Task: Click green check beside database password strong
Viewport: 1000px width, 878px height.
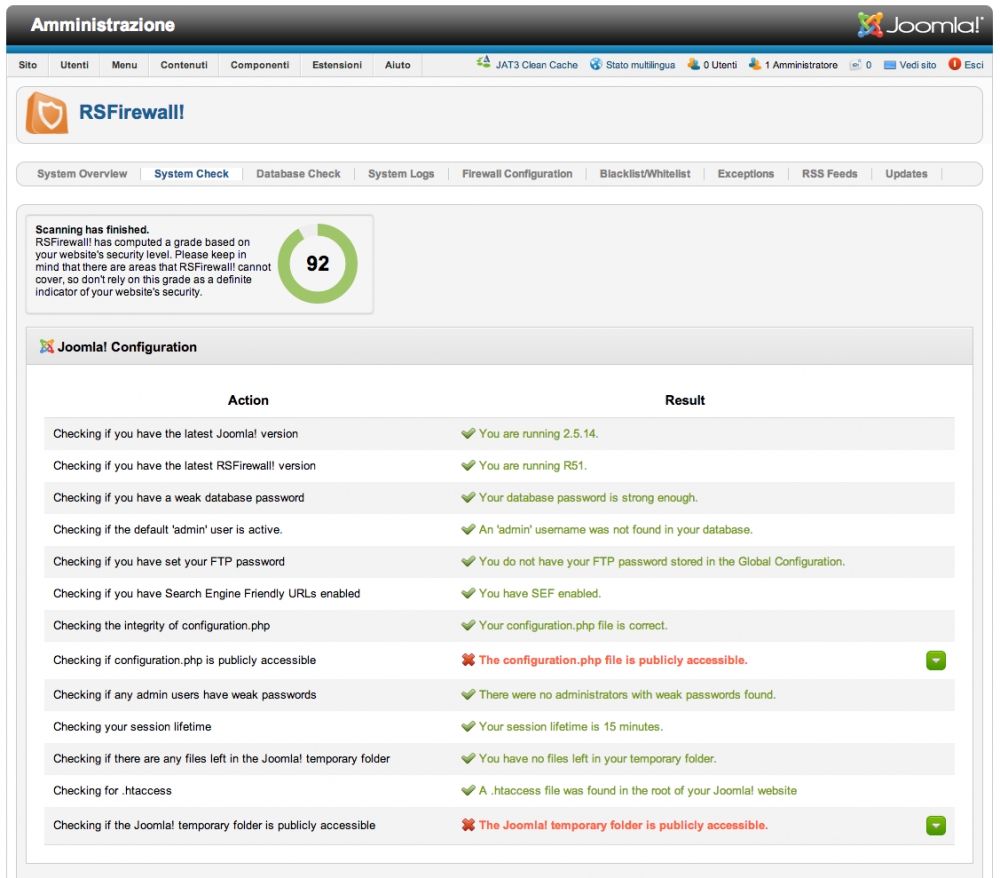Action: [468, 497]
